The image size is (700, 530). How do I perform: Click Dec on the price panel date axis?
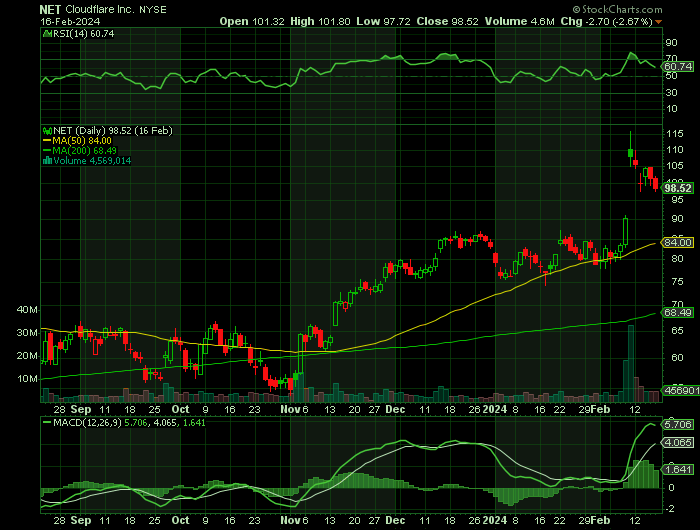click(x=395, y=409)
